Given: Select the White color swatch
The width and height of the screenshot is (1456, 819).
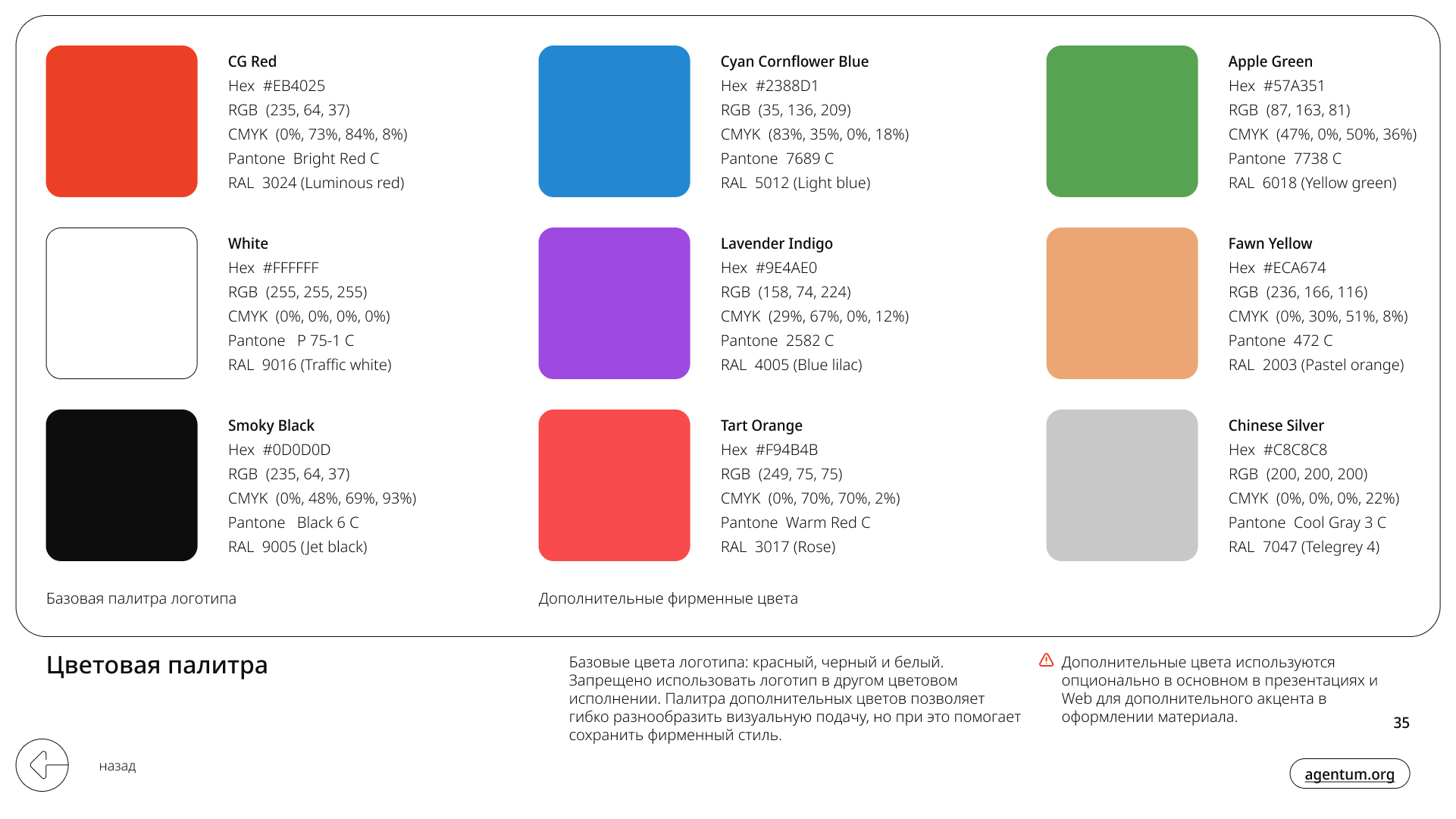Looking at the screenshot, I should coord(122,303).
